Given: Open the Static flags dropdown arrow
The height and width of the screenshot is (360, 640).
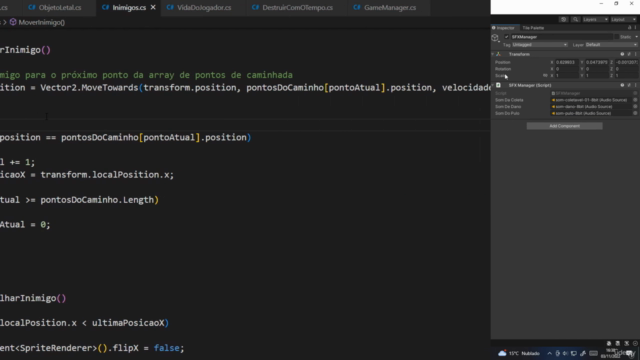Looking at the screenshot, I should click(636, 37).
